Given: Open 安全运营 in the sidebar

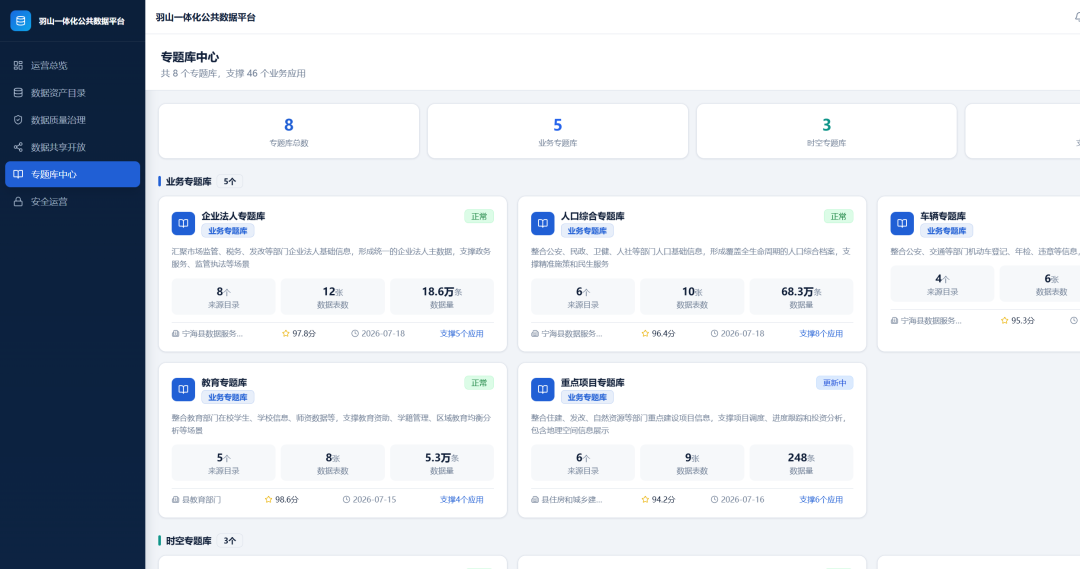Looking at the screenshot, I should point(72,202).
